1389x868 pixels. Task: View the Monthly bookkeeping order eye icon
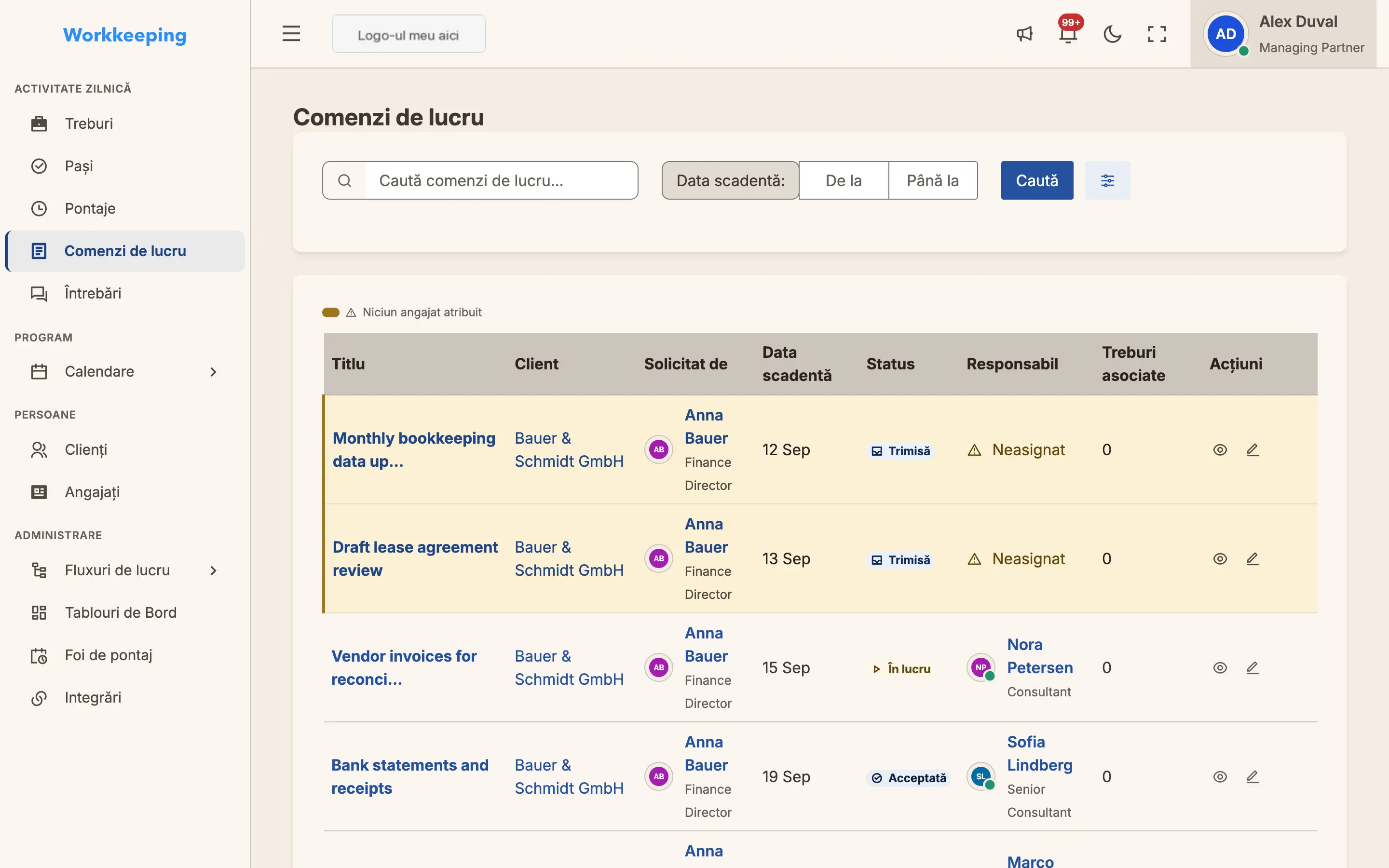[x=1220, y=449]
